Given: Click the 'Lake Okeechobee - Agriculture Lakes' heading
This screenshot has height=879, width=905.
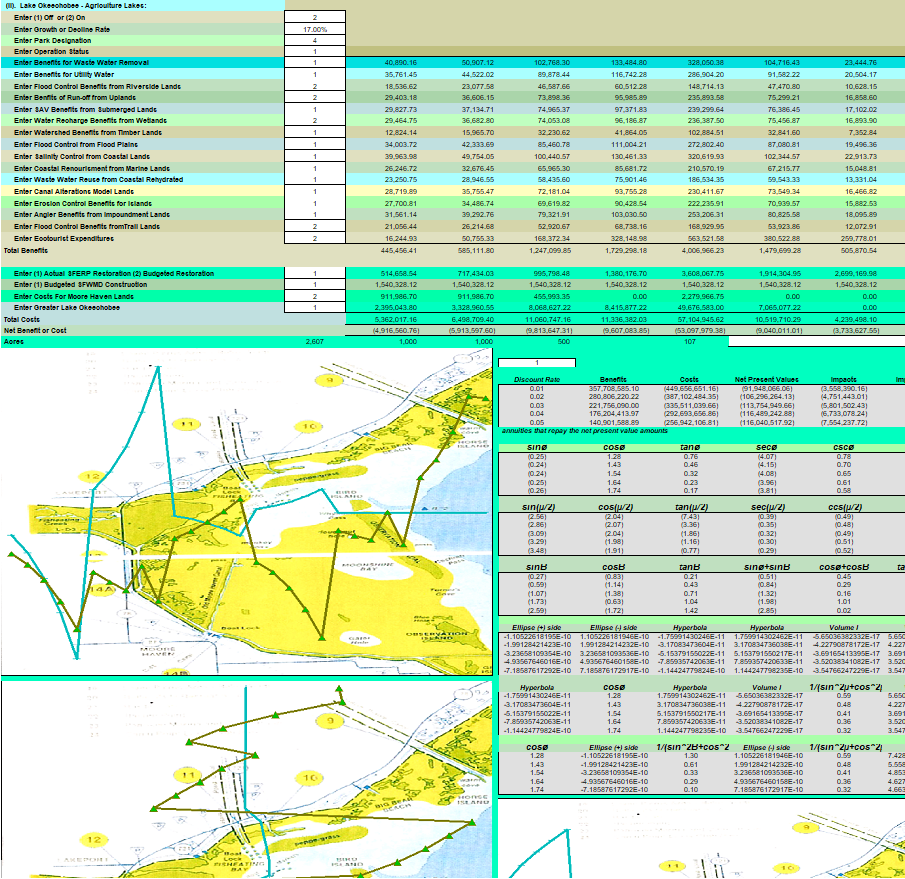Looking at the screenshot, I should 74,5.
